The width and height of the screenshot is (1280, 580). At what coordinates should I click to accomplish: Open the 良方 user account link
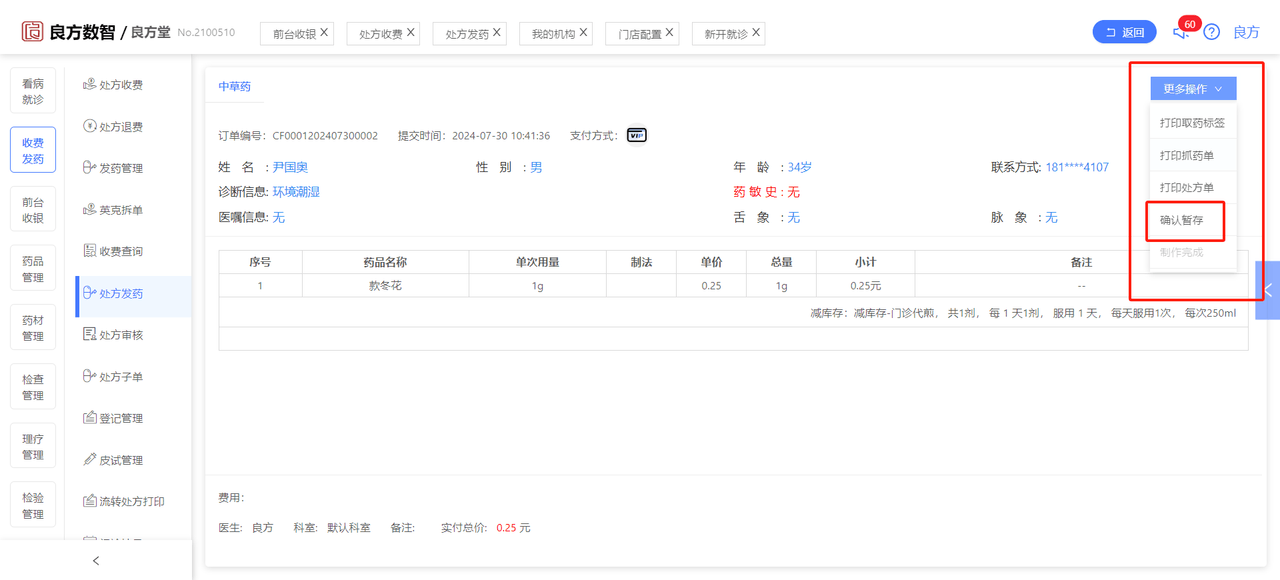tap(1246, 32)
